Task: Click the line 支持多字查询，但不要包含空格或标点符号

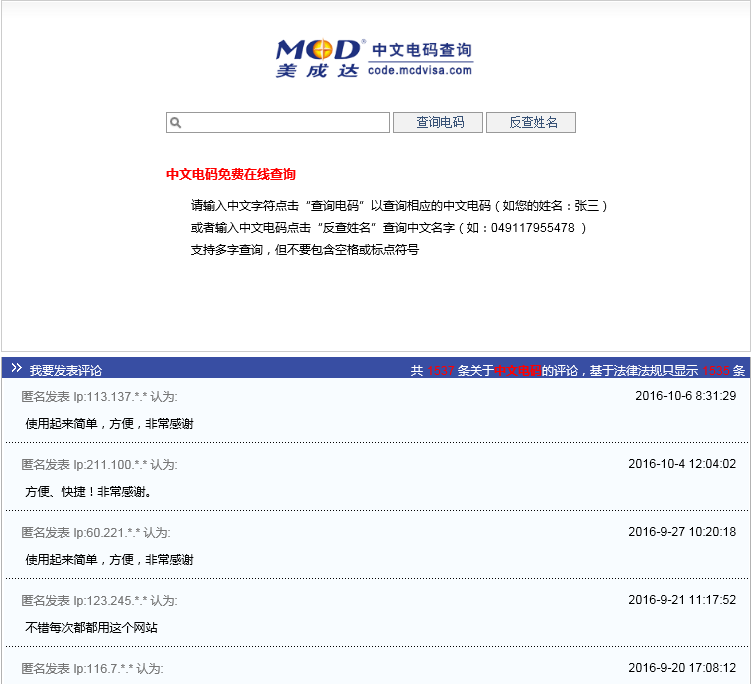Action: coord(305,249)
